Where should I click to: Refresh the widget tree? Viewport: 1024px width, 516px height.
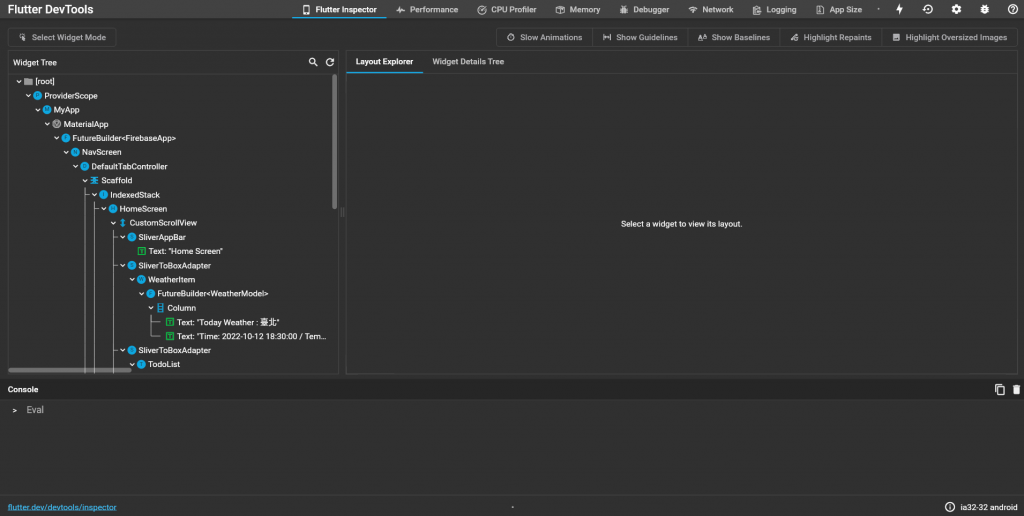[330, 62]
